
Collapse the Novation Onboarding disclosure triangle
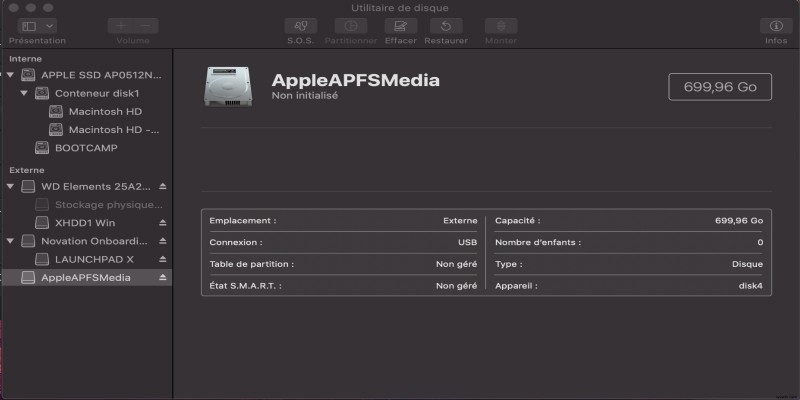click(x=10, y=241)
